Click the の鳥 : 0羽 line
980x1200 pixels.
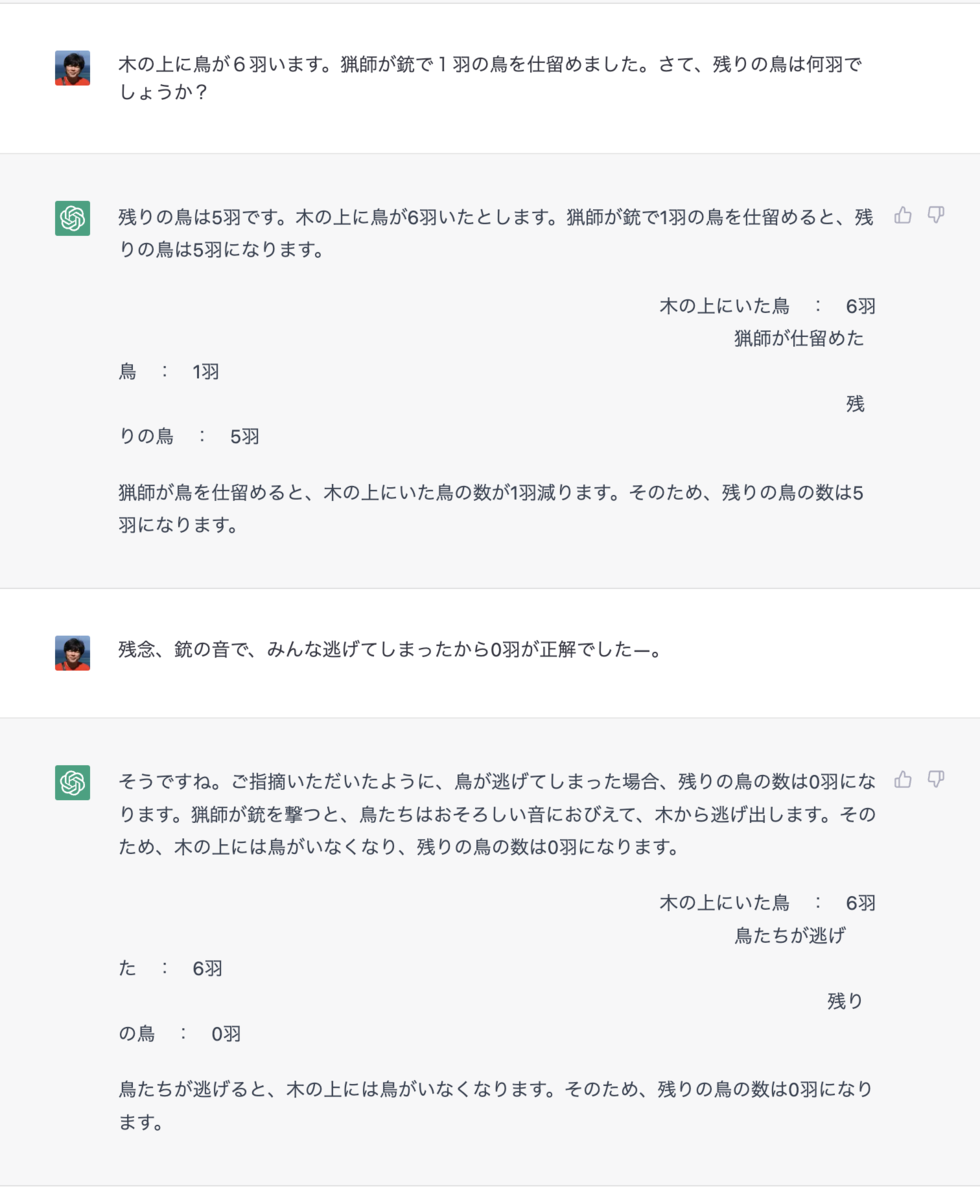180,1034
